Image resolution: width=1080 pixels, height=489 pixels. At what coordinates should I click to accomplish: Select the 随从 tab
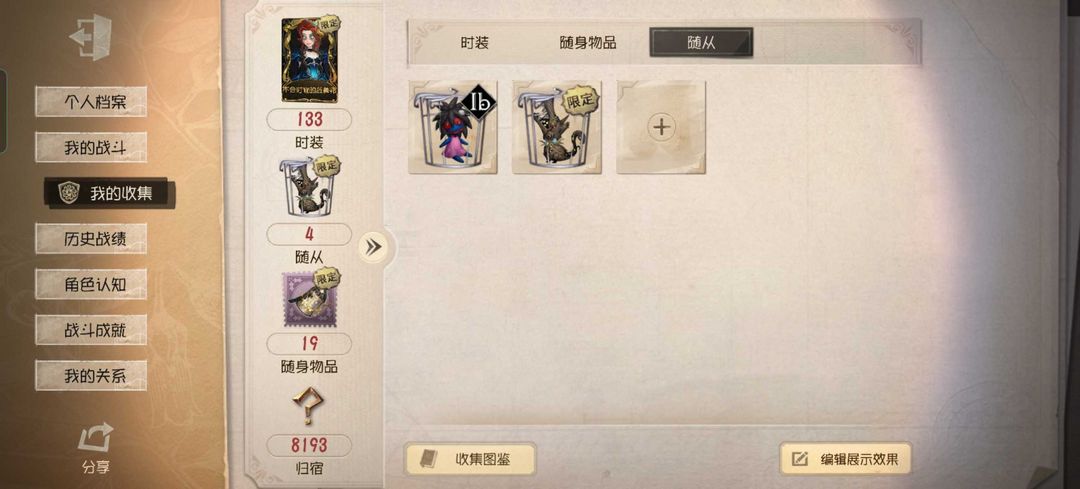point(701,43)
